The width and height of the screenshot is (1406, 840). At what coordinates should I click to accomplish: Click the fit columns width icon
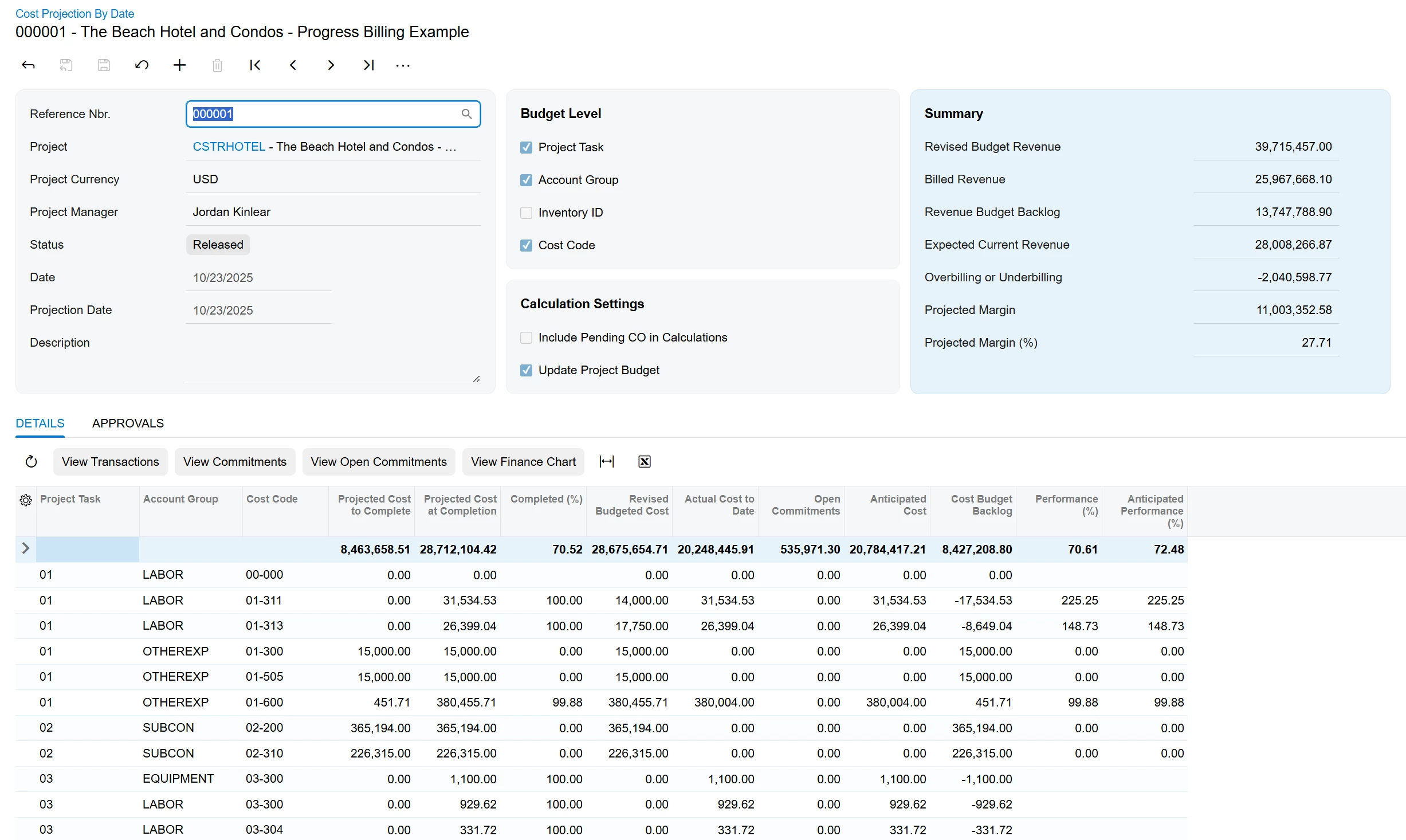(606, 462)
